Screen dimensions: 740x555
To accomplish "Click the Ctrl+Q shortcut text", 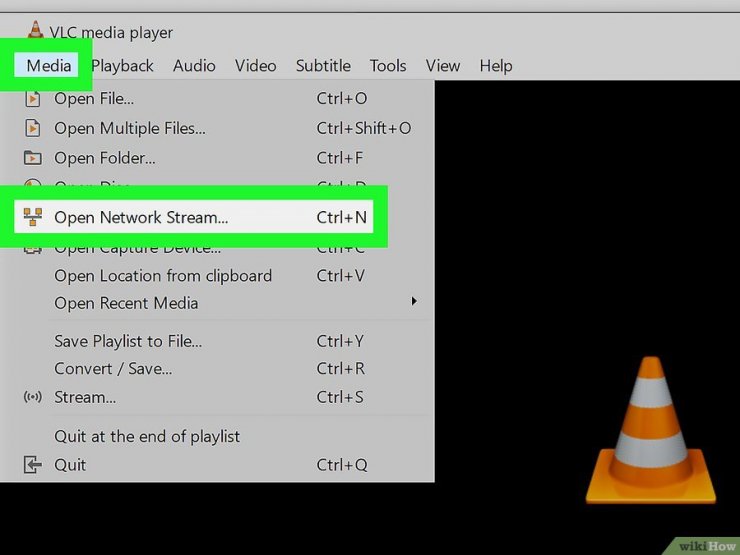I will (342, 465).
